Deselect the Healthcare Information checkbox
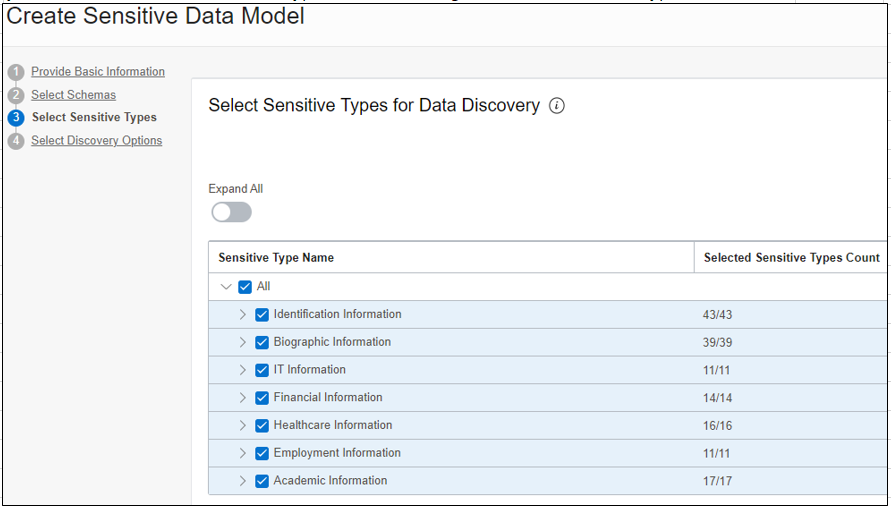891x506 pixels. 262,426
